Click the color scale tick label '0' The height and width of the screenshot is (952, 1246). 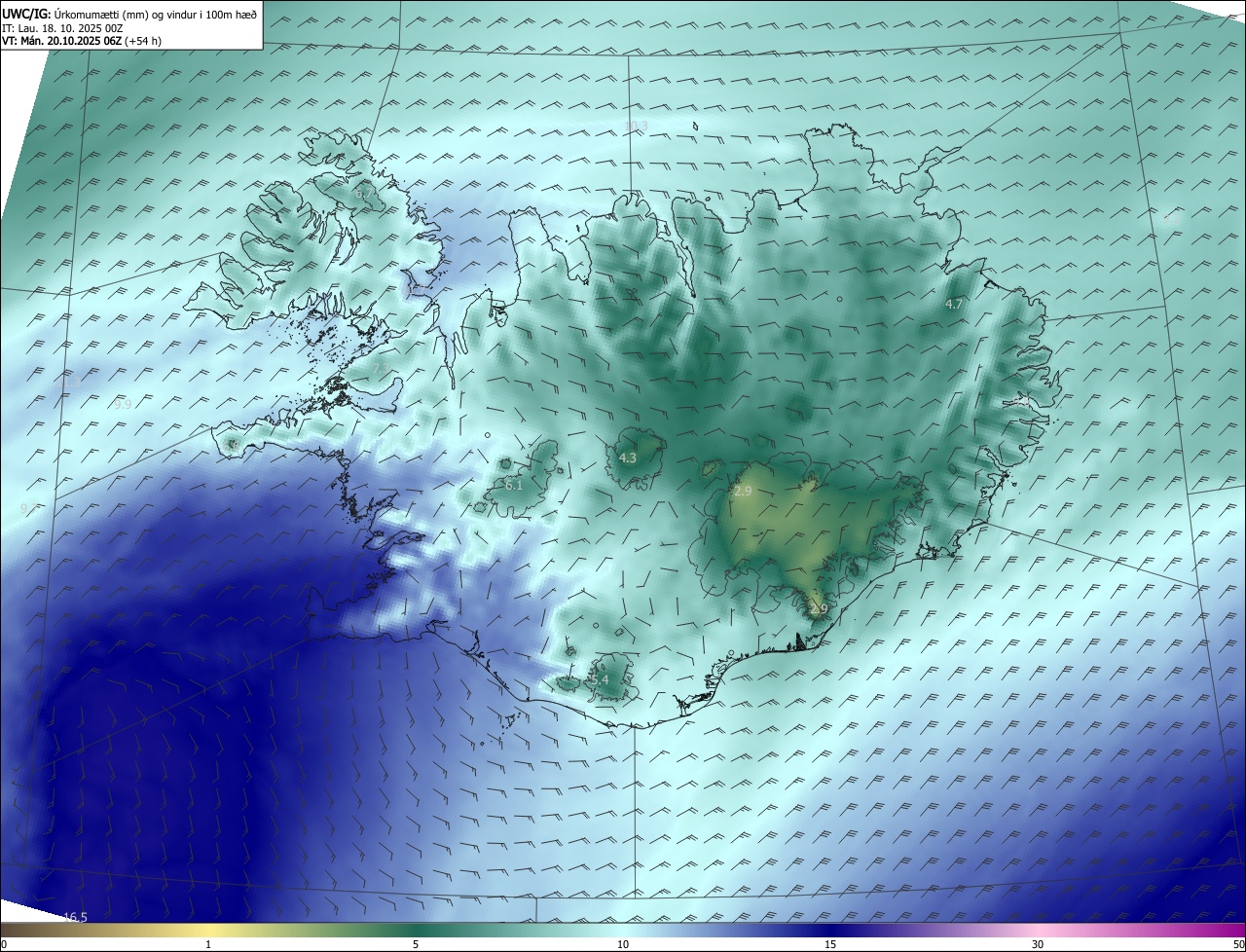point(4,944)
